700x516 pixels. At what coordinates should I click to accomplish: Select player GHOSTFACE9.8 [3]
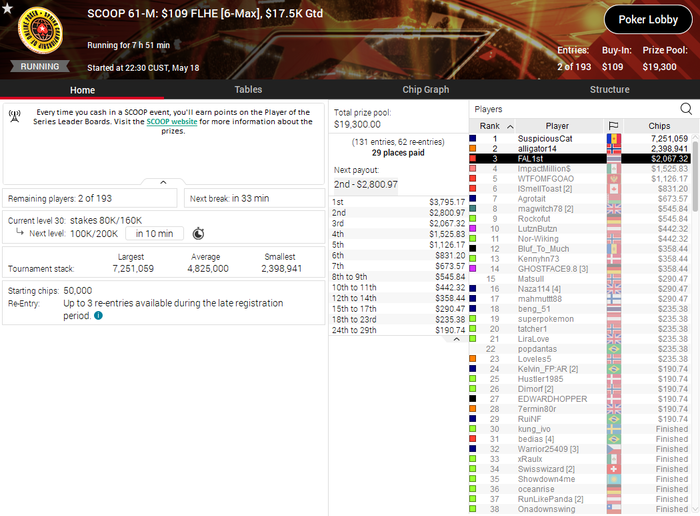pos(579,269)
